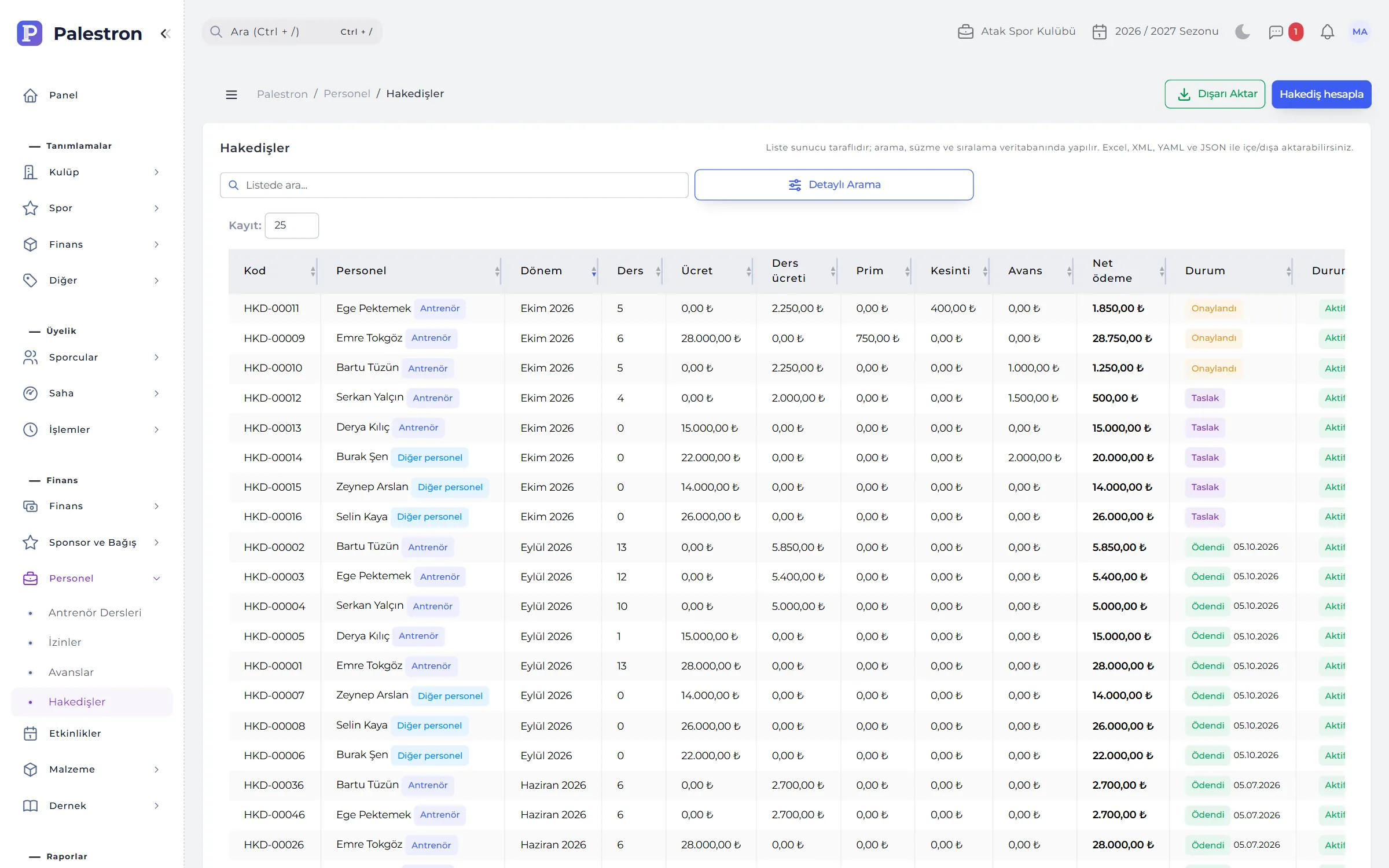Click the Taslak badge for HKD-00014
The width and height of the screenshot is (1389, 868).
tap(1205, 458)
